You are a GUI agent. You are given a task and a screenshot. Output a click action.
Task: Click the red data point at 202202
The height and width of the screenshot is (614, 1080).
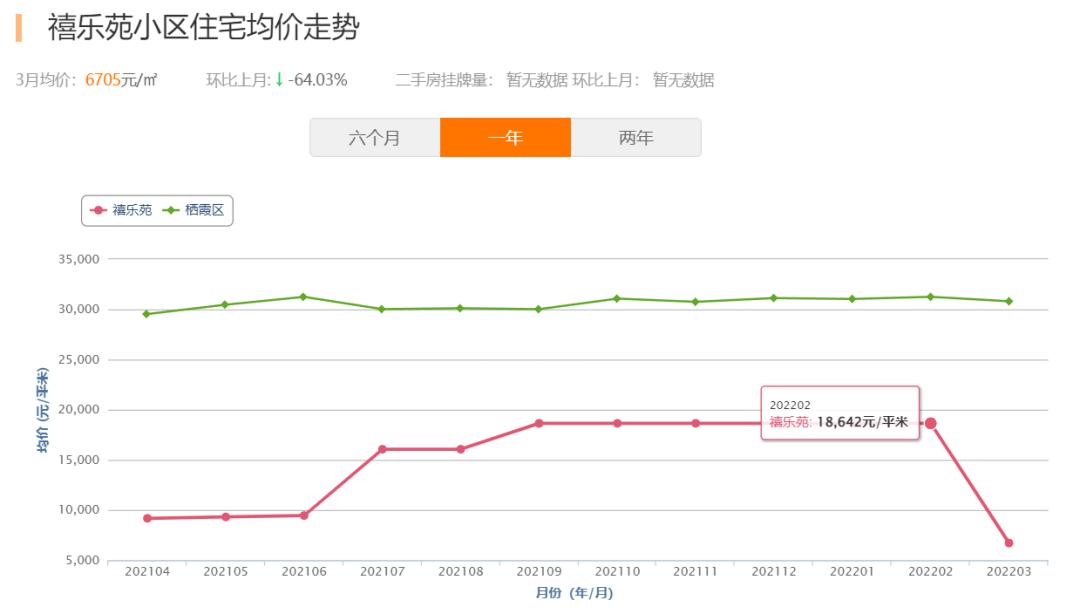932,423
